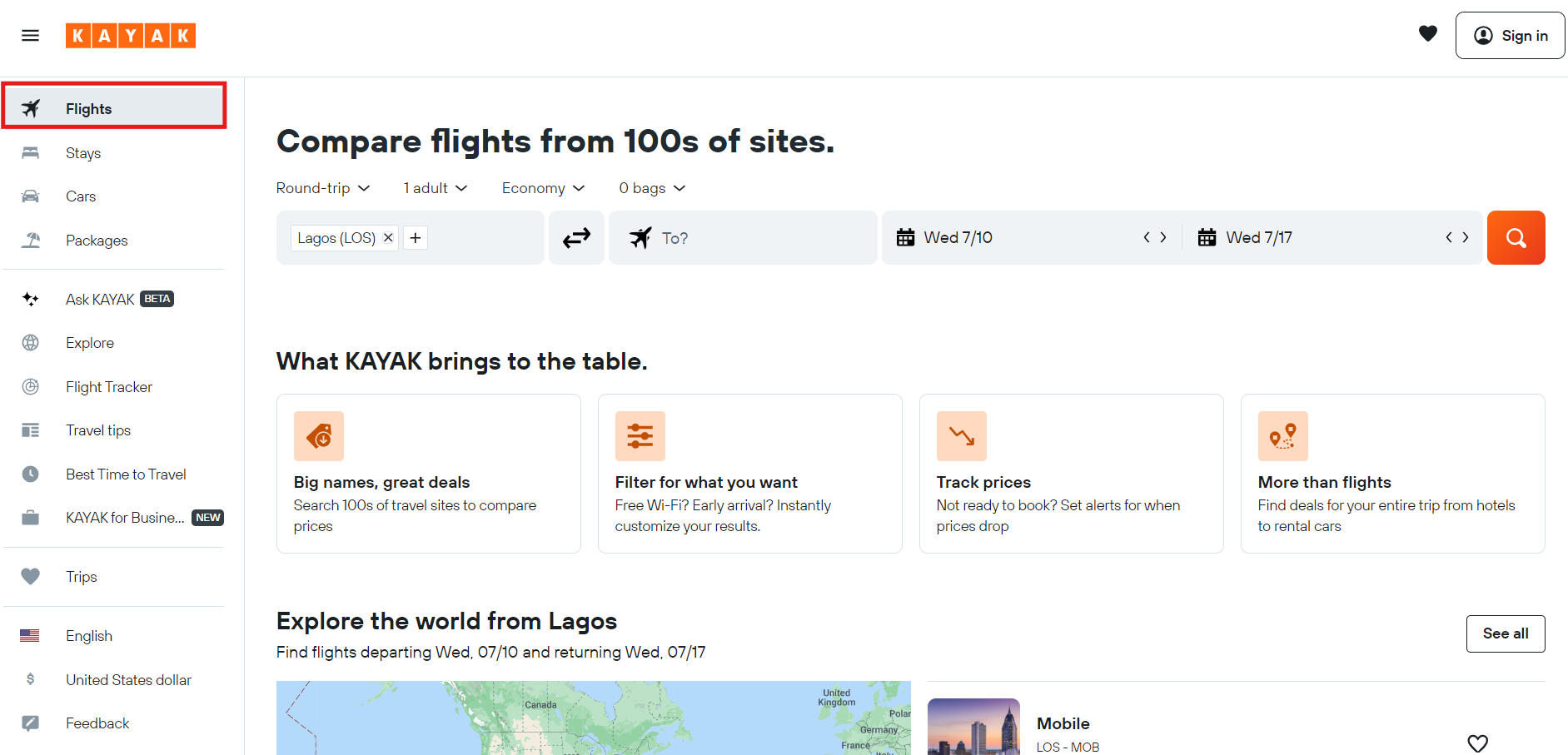The height and width of the screenshot is (755, 1568).
Task: Click the Explore globe icon
Action: (31, 343)
